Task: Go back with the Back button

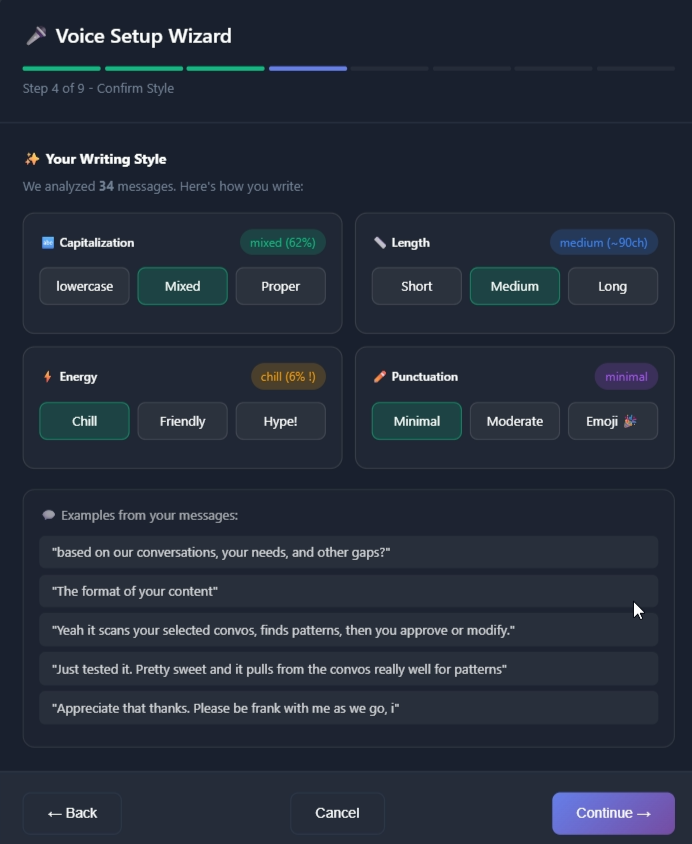Action: (72, 813)
